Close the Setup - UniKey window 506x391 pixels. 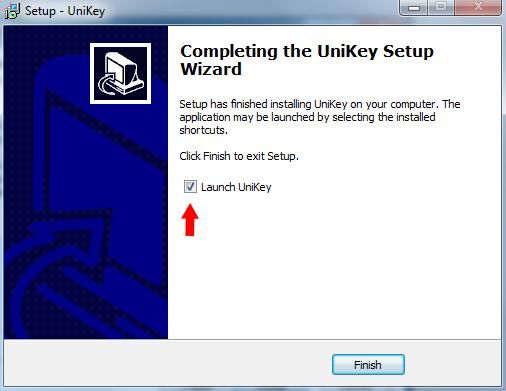tap(478, 7)
